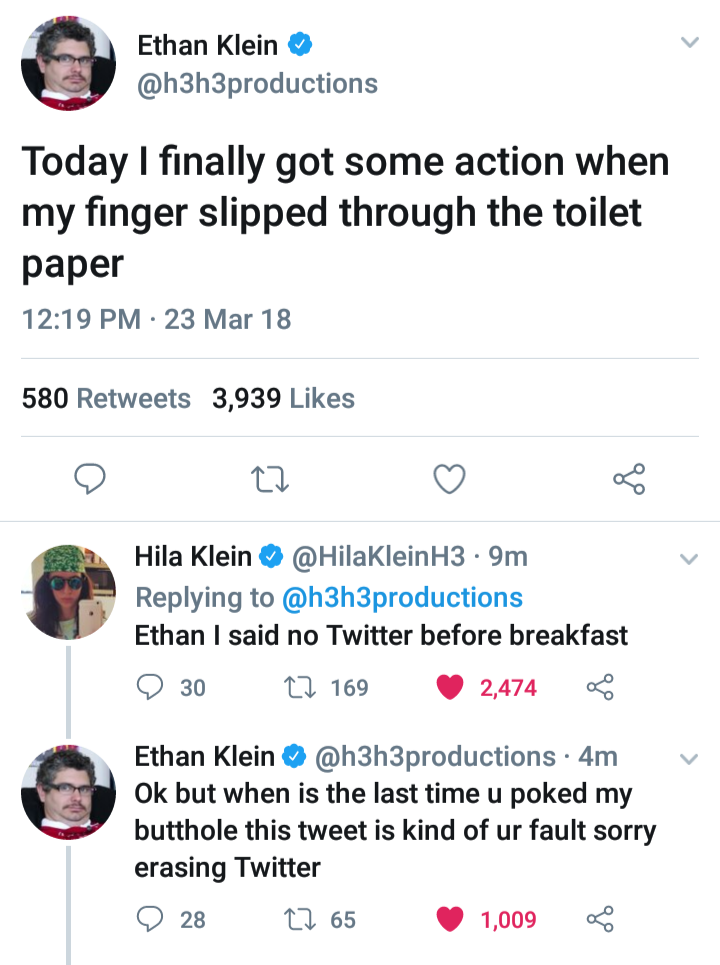Expand options chevron on Hila Klein's reply

coord(688,558)
